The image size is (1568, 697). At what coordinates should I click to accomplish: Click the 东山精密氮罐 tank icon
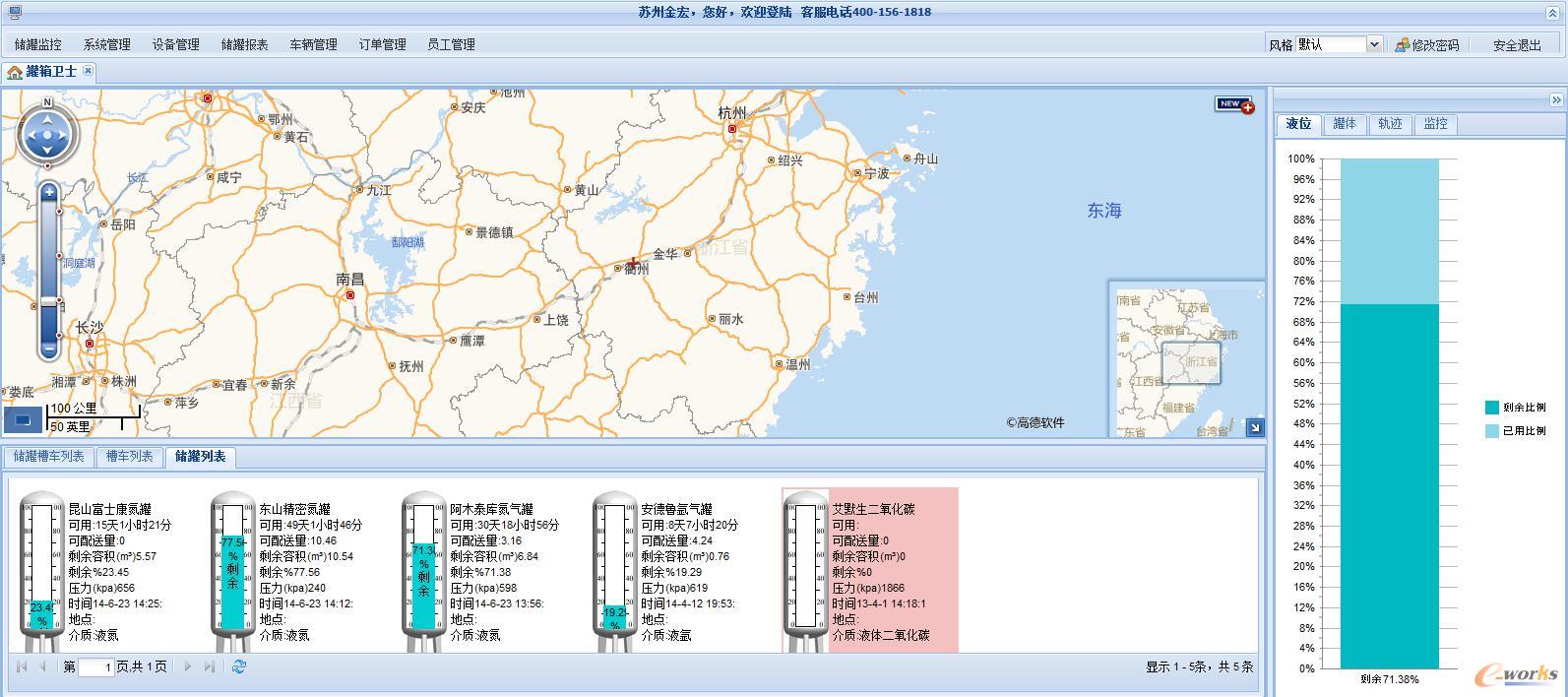(x=232, y=571)
